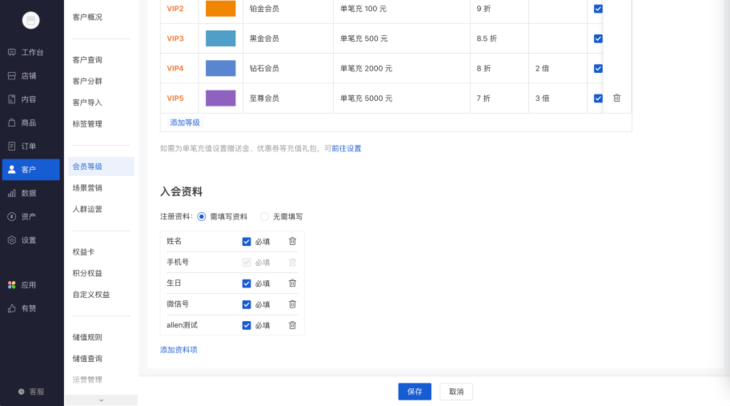Open 场景营销 in the customer submenu
Image resolution: width=730 pixels, height=406 pixels.
click(87, 188)
